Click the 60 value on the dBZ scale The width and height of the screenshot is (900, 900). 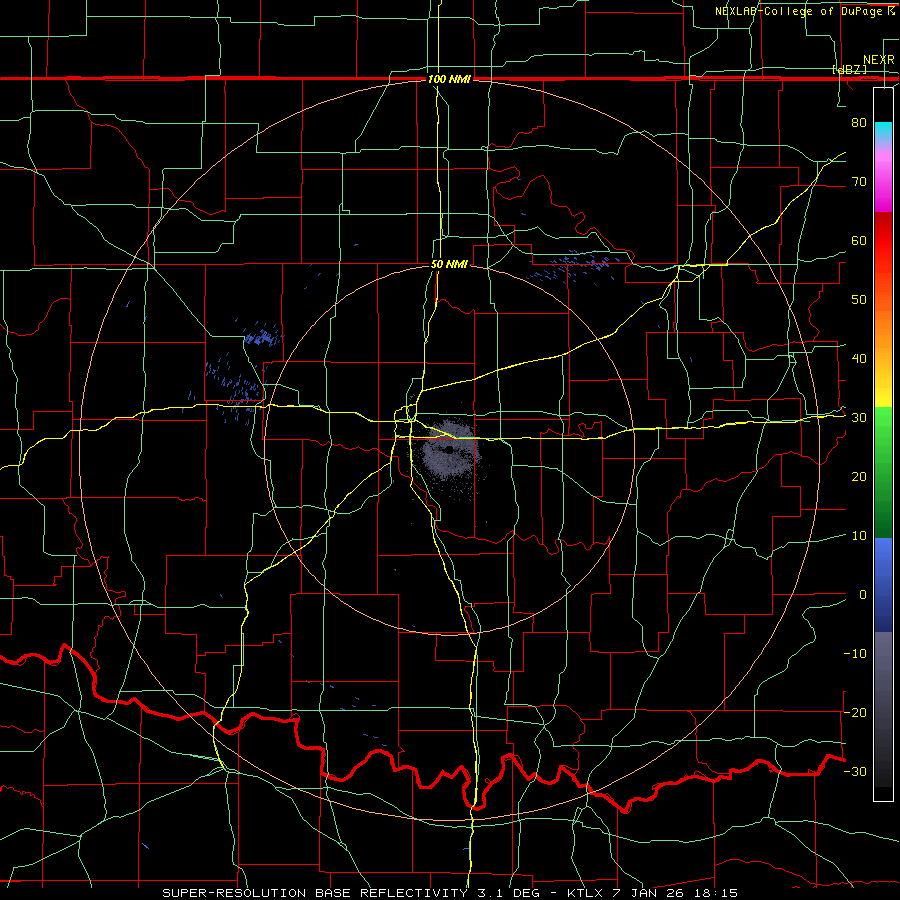click(859, 240)
